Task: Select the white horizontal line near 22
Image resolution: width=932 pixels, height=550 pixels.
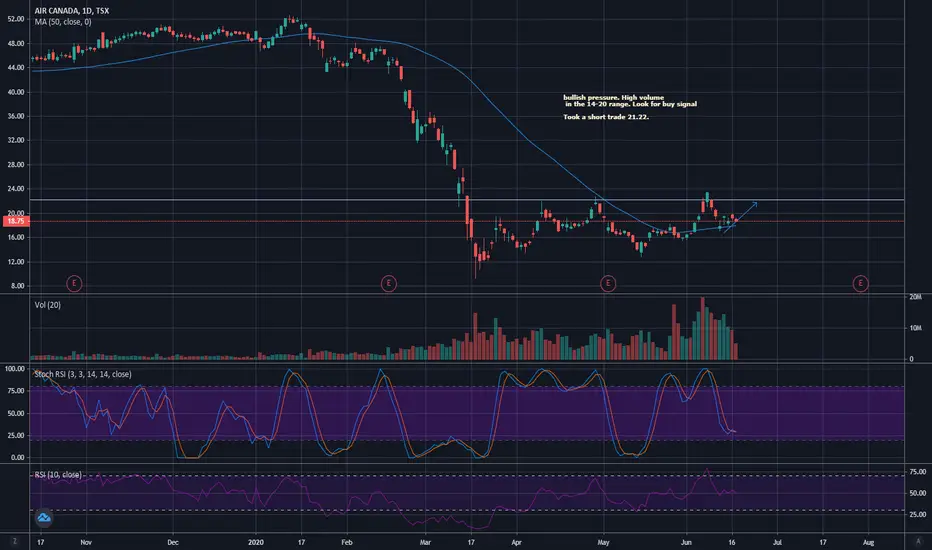Action: (467, 200)
